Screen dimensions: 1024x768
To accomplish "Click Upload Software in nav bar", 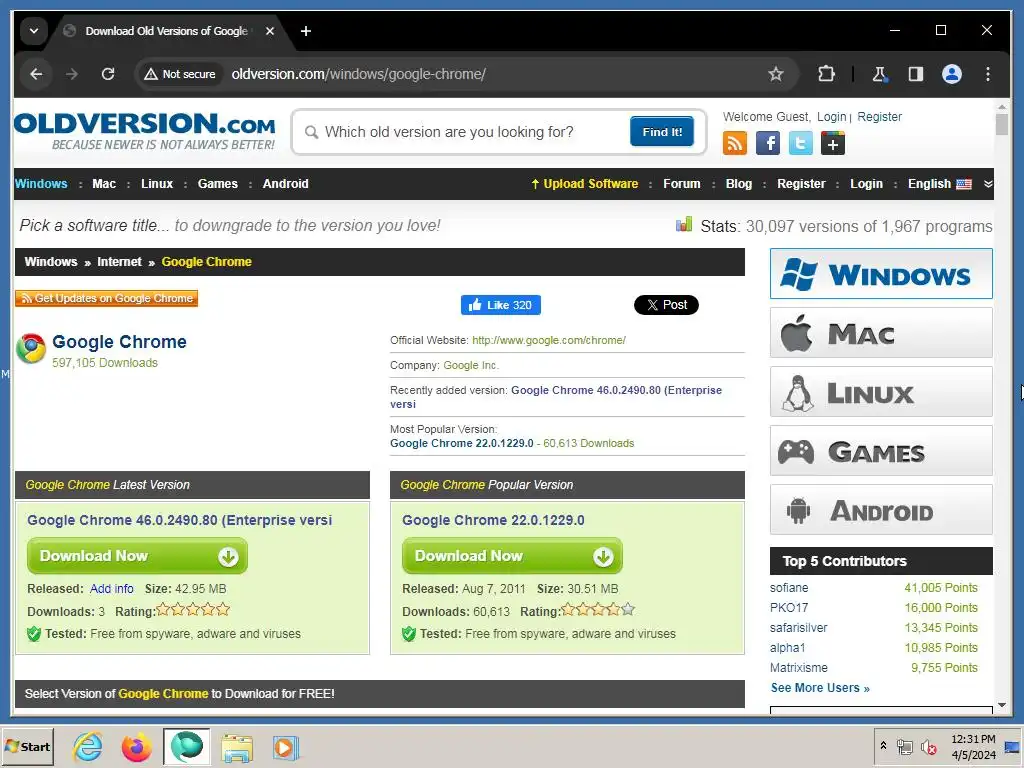I will point(584,184).
